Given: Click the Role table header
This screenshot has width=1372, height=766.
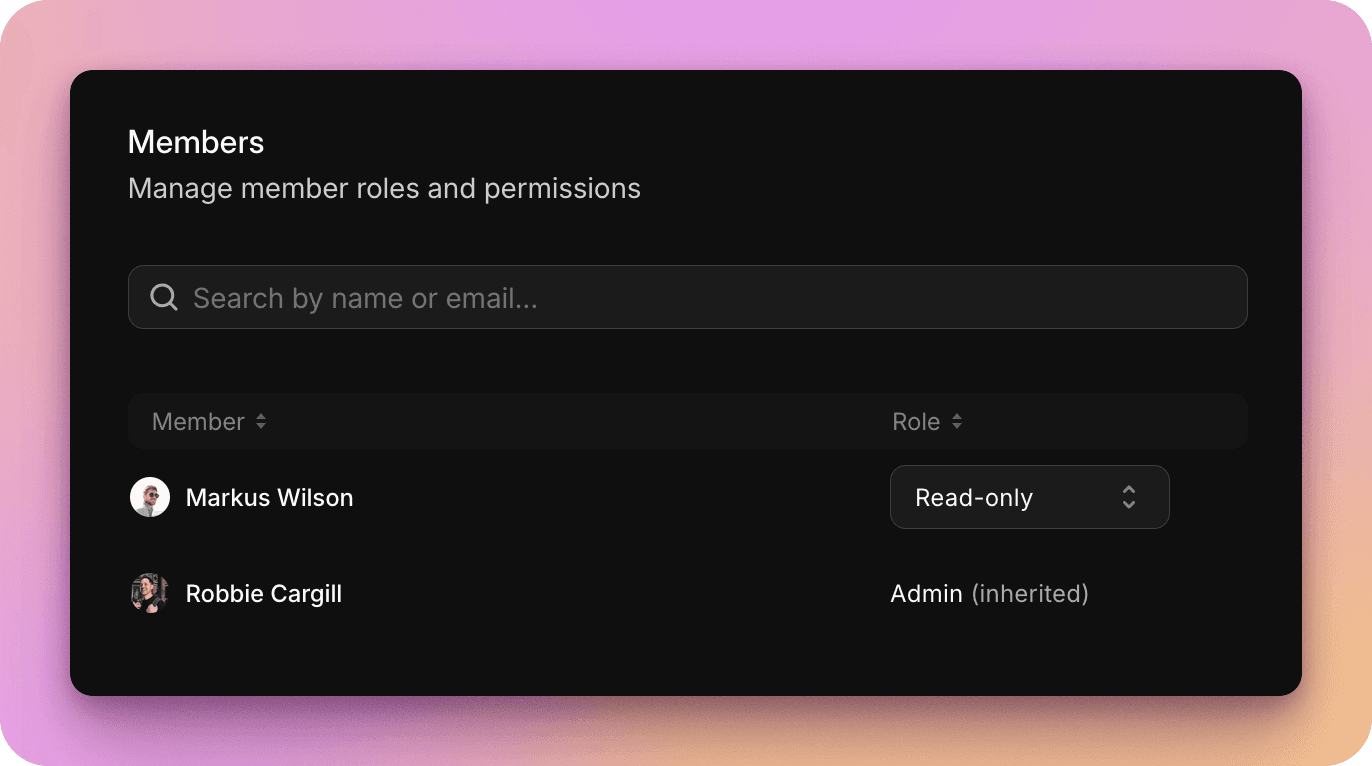Looking at the screenshot, I should click(x=913, y=421).
